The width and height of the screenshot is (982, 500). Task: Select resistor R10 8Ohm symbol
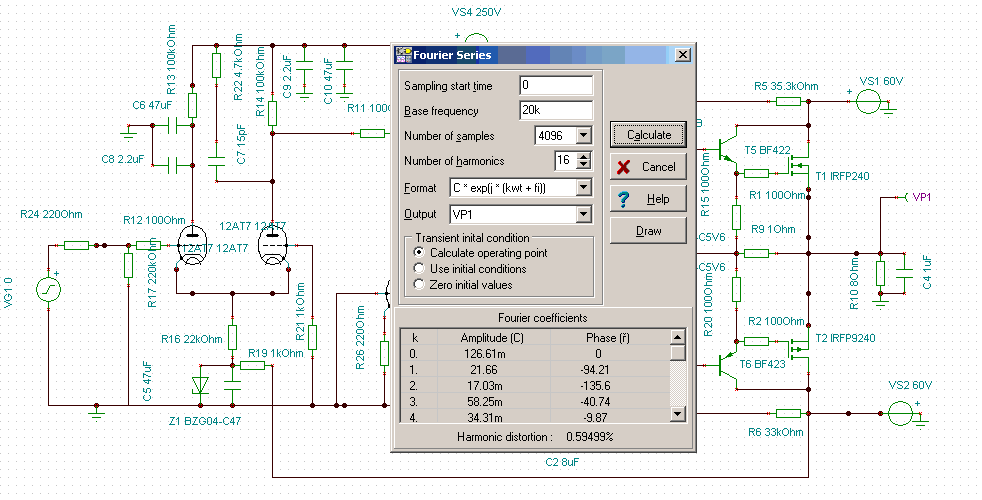(x=881, y=274)
